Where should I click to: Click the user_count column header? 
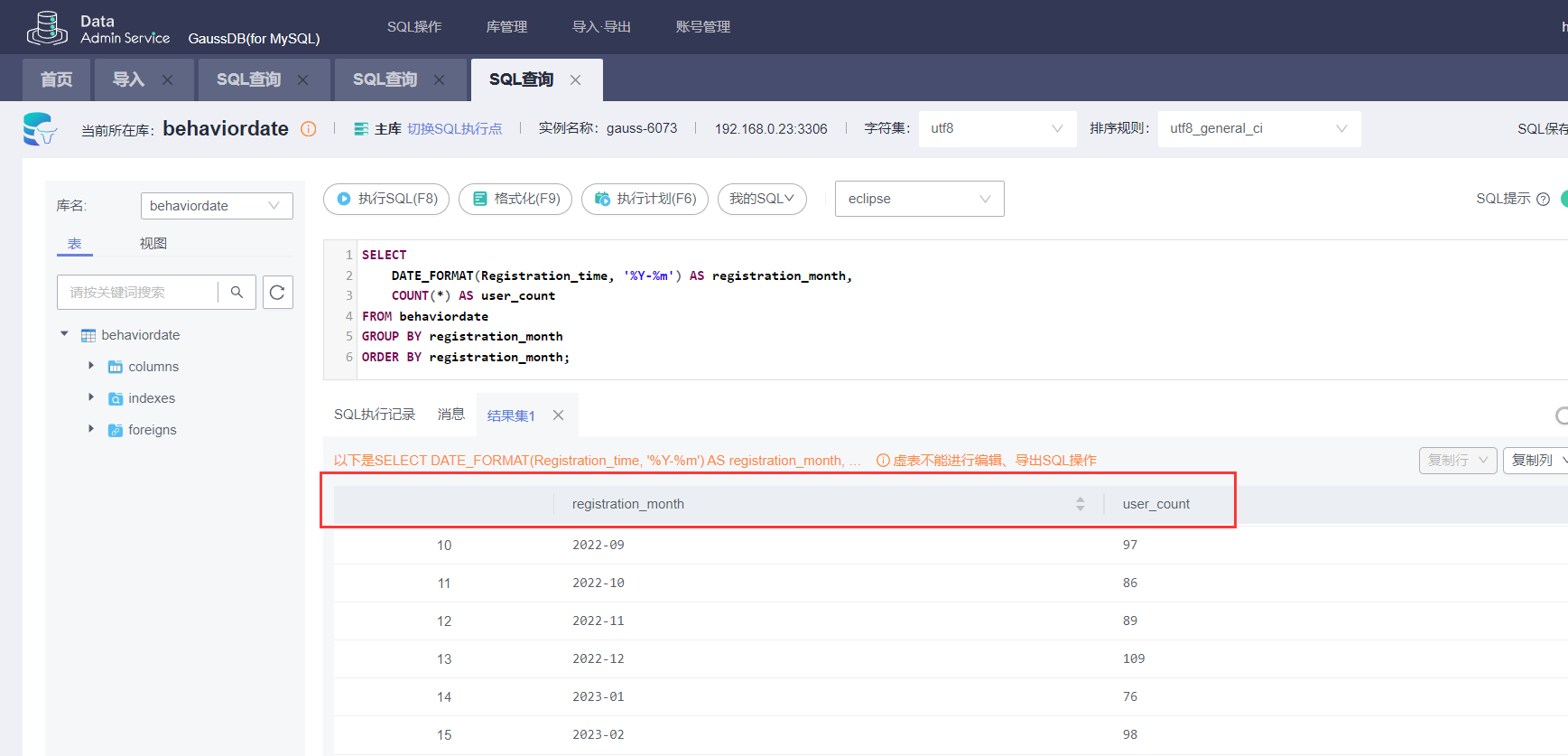1156,504
